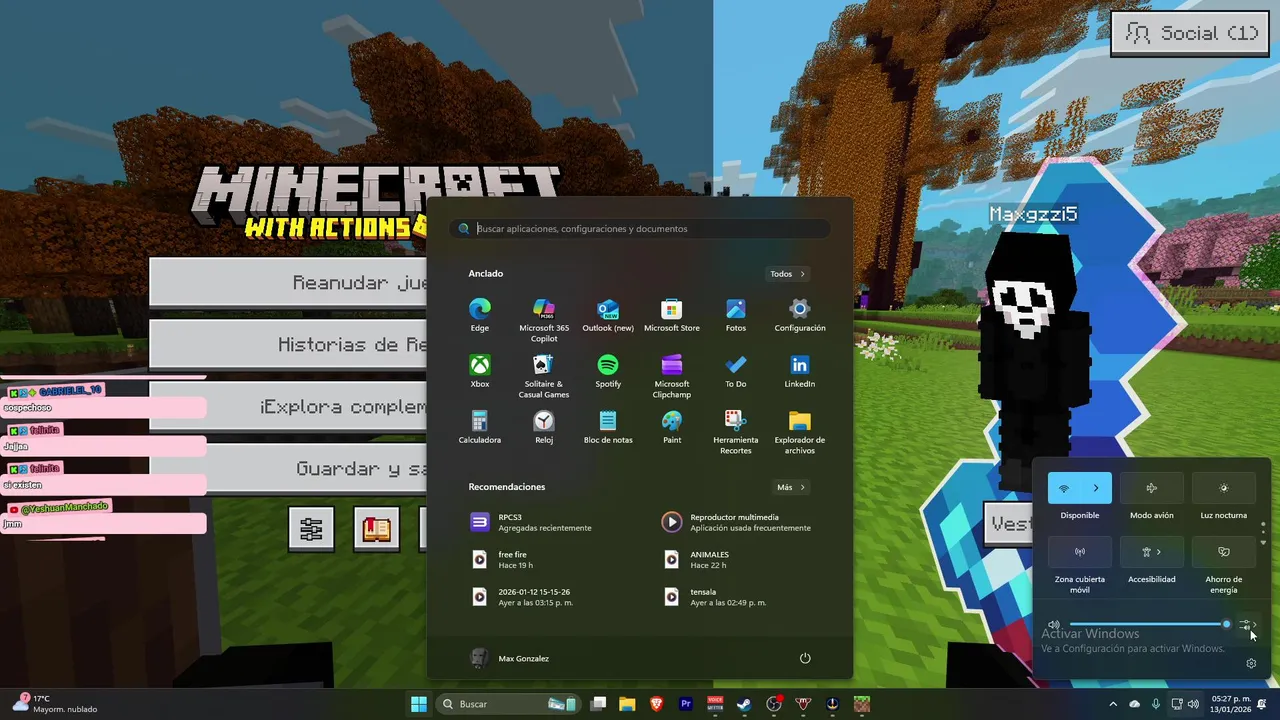Open Minecraft settings sliders icon

point(311,529)
